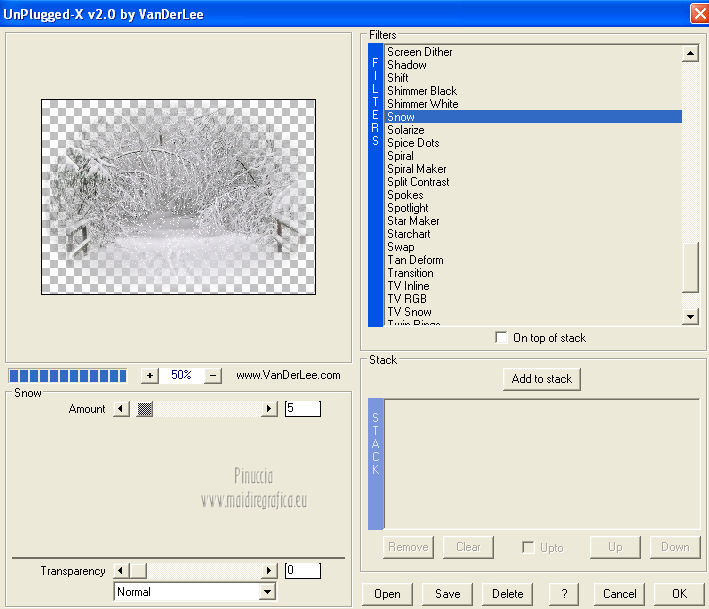The height and width of the screenshot is (609, 709).
Task: Open help with the question mark button
Action: 564,594
